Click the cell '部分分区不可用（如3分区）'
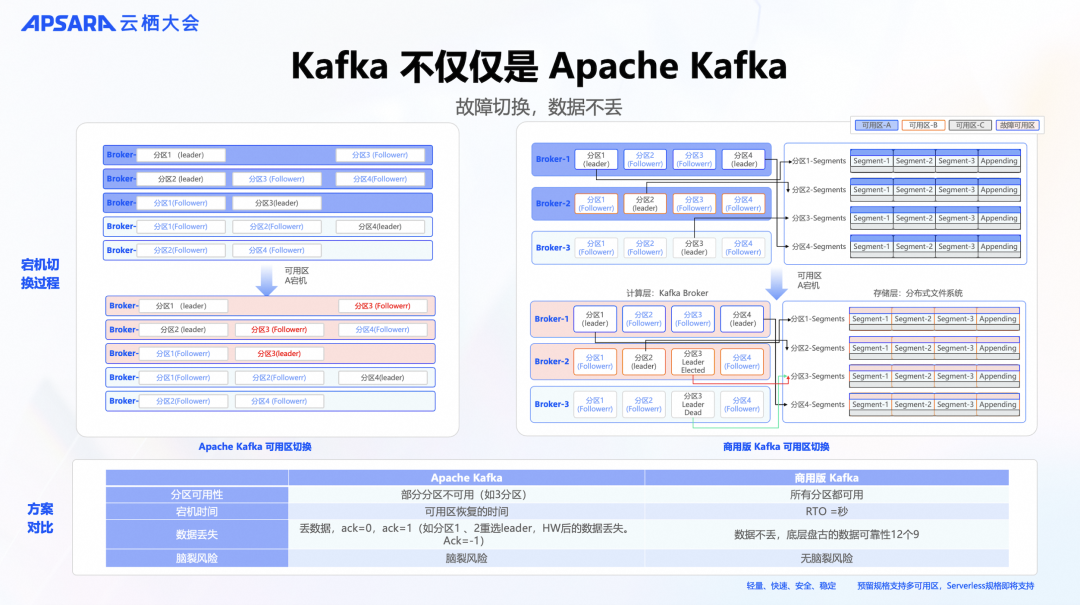1080x605 pixels. [466, 495]
